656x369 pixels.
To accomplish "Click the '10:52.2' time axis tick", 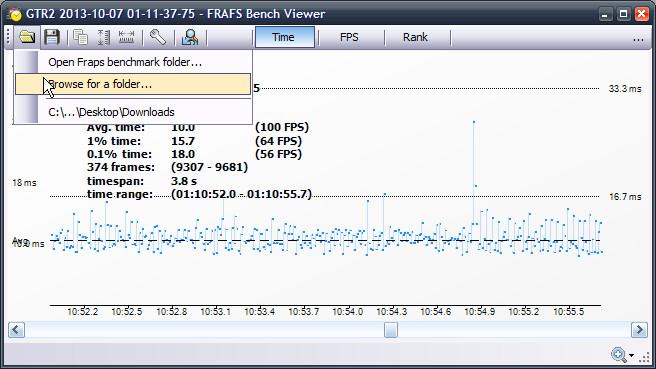I will pos(82,312).
